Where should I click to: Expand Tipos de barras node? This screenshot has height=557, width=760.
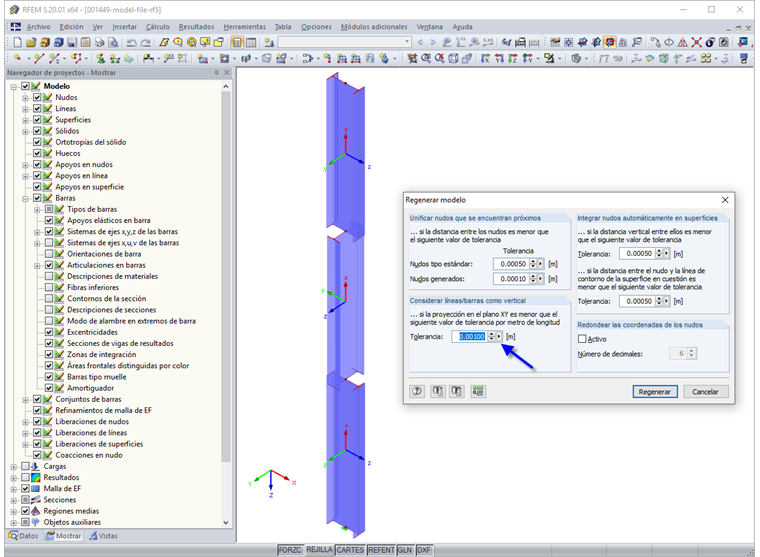(x=37, y=209)
